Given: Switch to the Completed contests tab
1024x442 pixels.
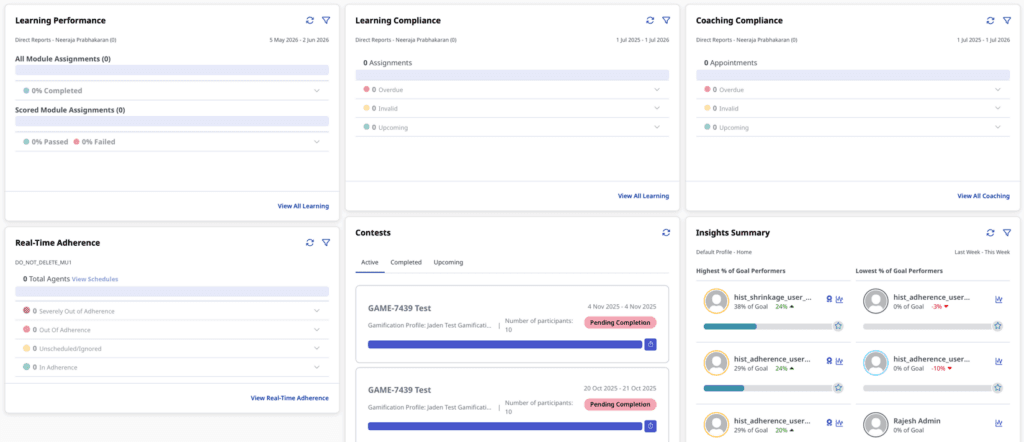Looking at the screenshot, I should pyautogui.click(x=406, y=262).
